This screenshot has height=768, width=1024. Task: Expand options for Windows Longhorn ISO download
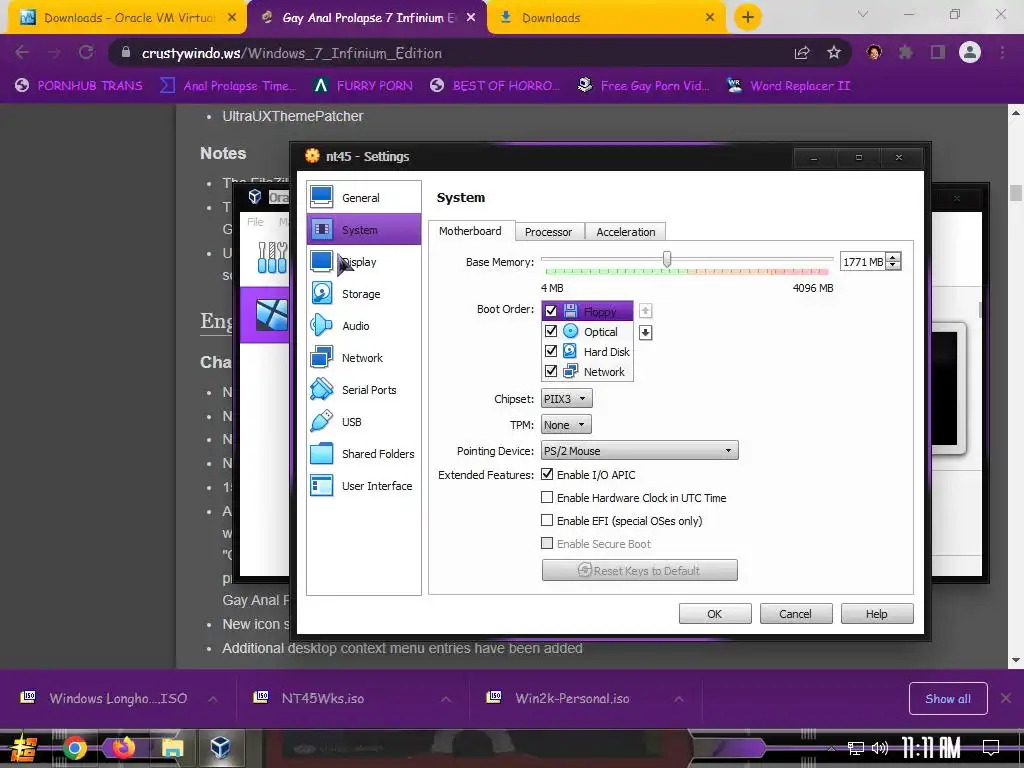tap(213, 699)
